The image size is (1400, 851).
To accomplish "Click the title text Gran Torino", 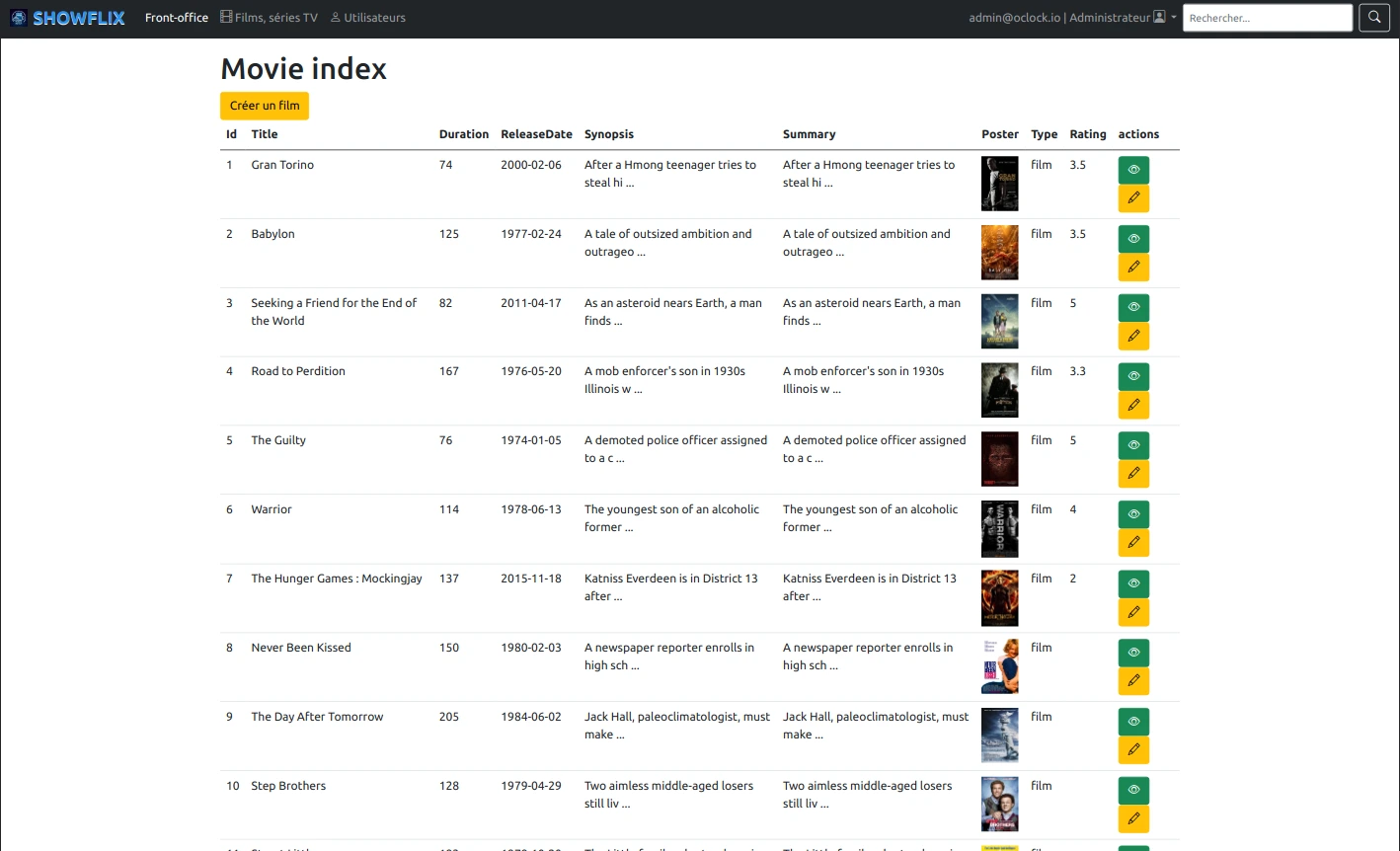I will [282, 165].
